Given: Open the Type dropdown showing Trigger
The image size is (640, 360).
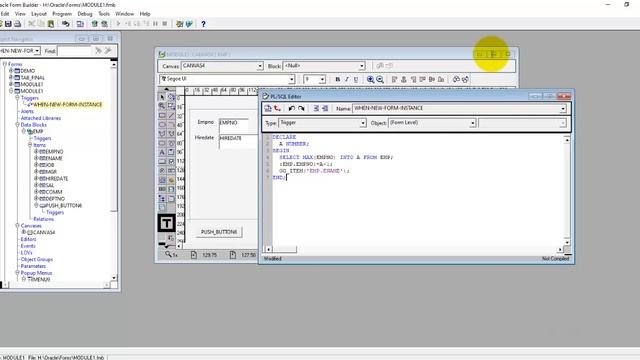Looking at the screenshot, I should [x=362, y=123].
